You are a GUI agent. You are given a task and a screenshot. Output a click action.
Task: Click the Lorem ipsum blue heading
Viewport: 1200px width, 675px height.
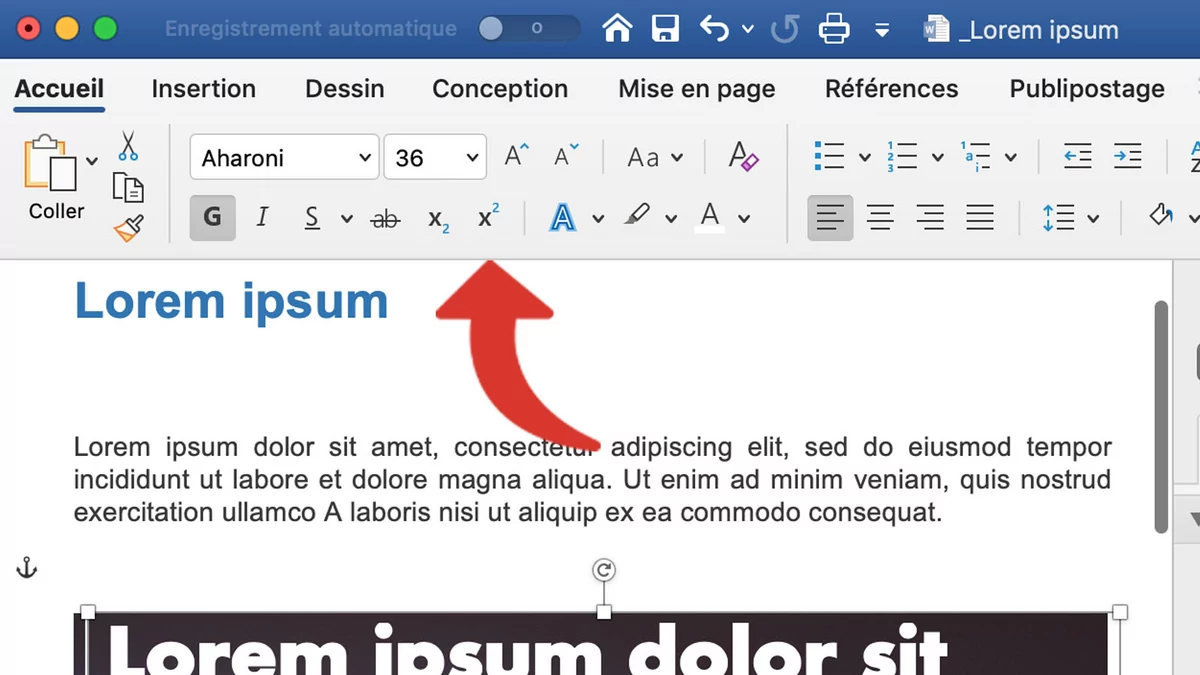(x=231, y=301)
